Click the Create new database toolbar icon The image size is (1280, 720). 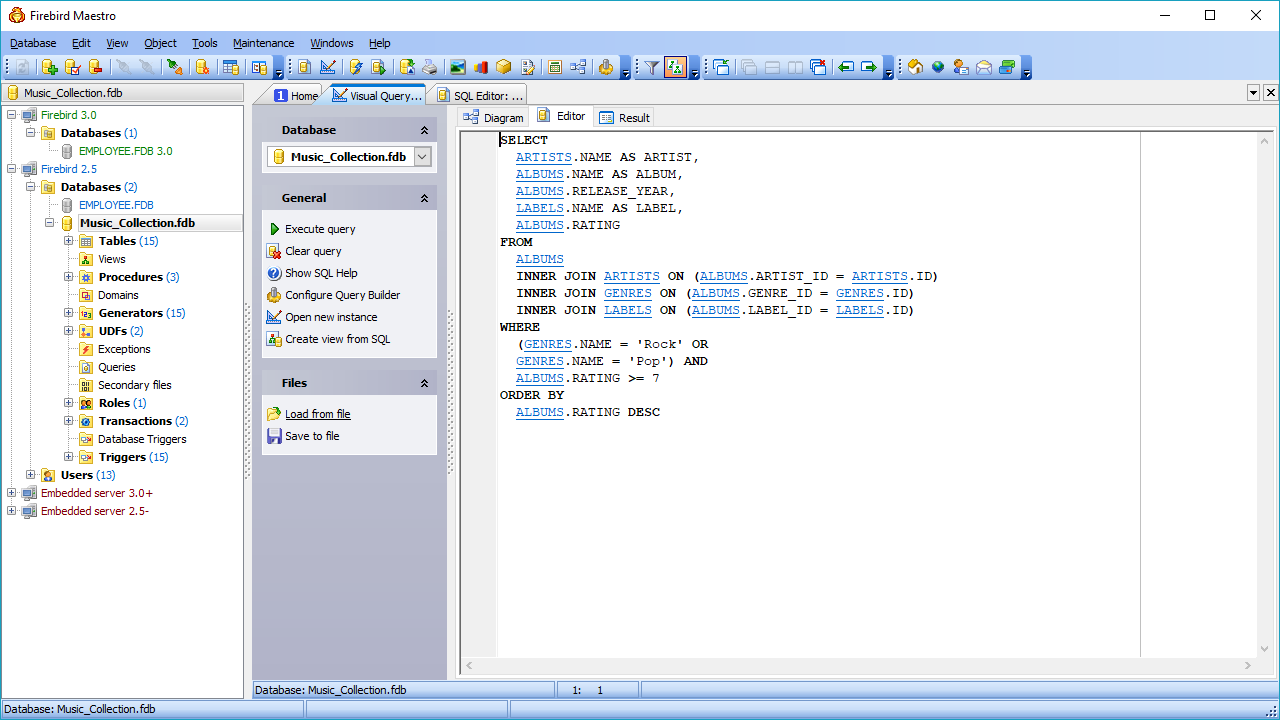coord(49,67)
